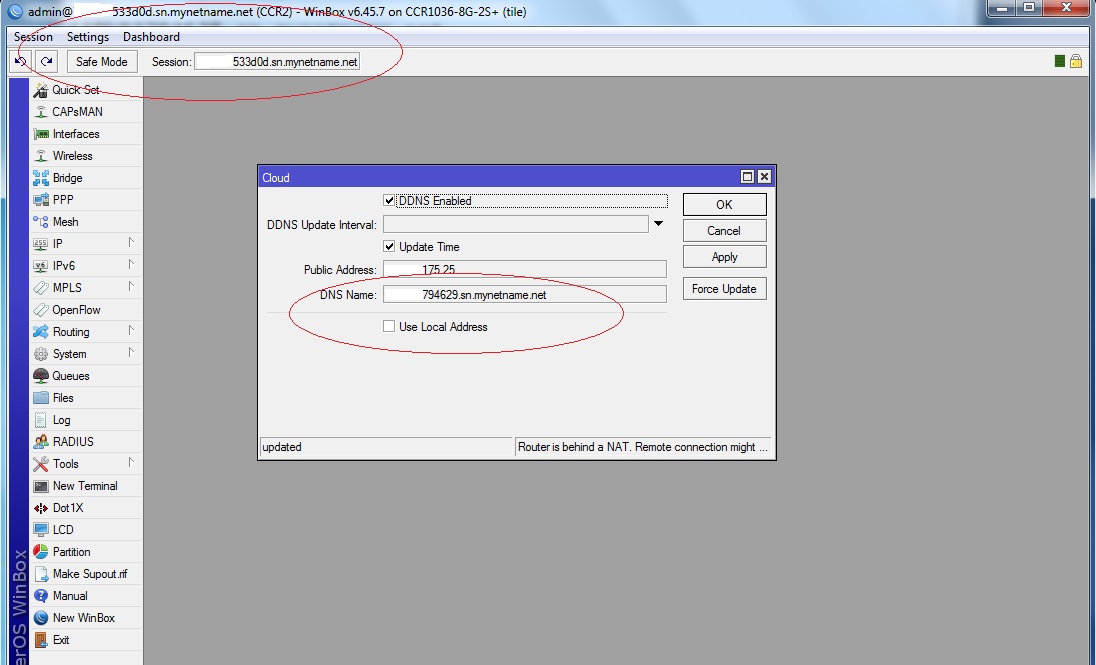Close the Cloud dialog window
This screenshot has height=665, width=1096.
click(x=765, y=177)
